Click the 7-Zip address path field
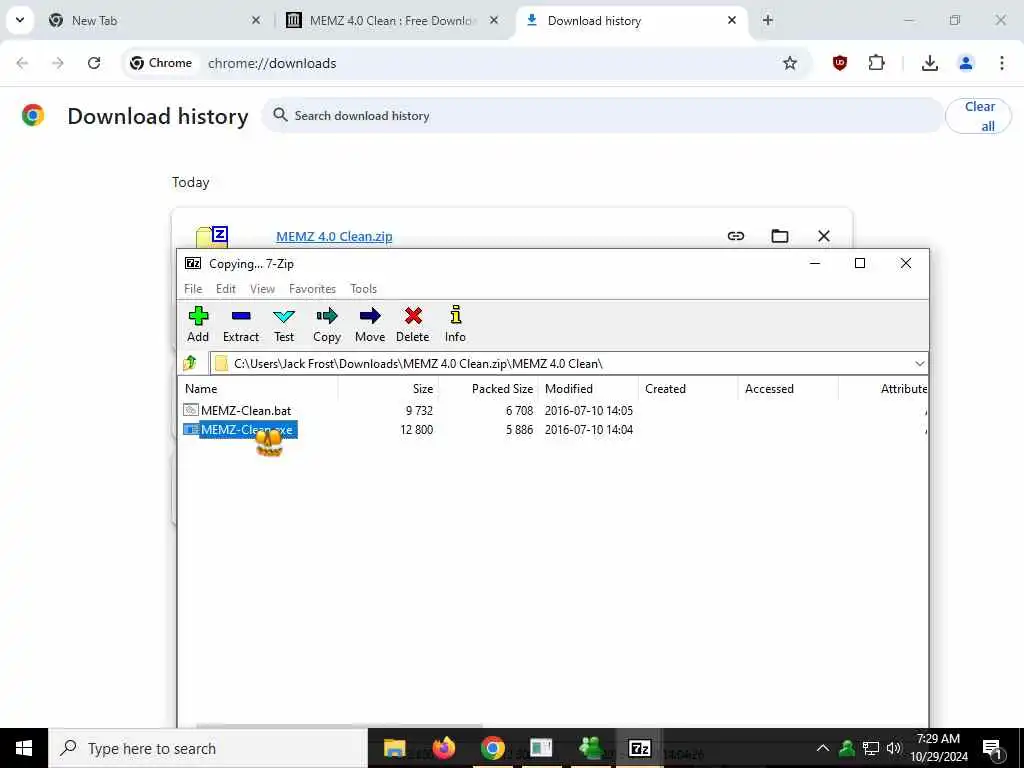This screenshot has width=1024, height=768. click(568, 364)
